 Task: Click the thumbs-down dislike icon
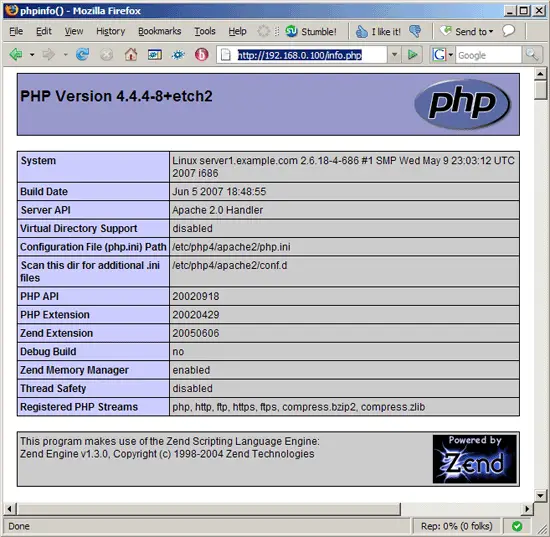415,32
